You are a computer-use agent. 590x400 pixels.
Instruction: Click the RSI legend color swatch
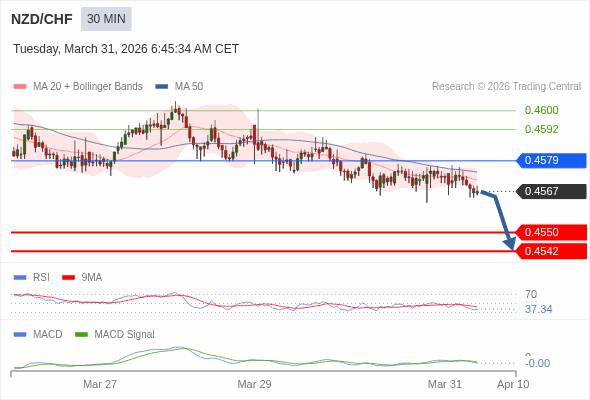[x=20, y=278]
